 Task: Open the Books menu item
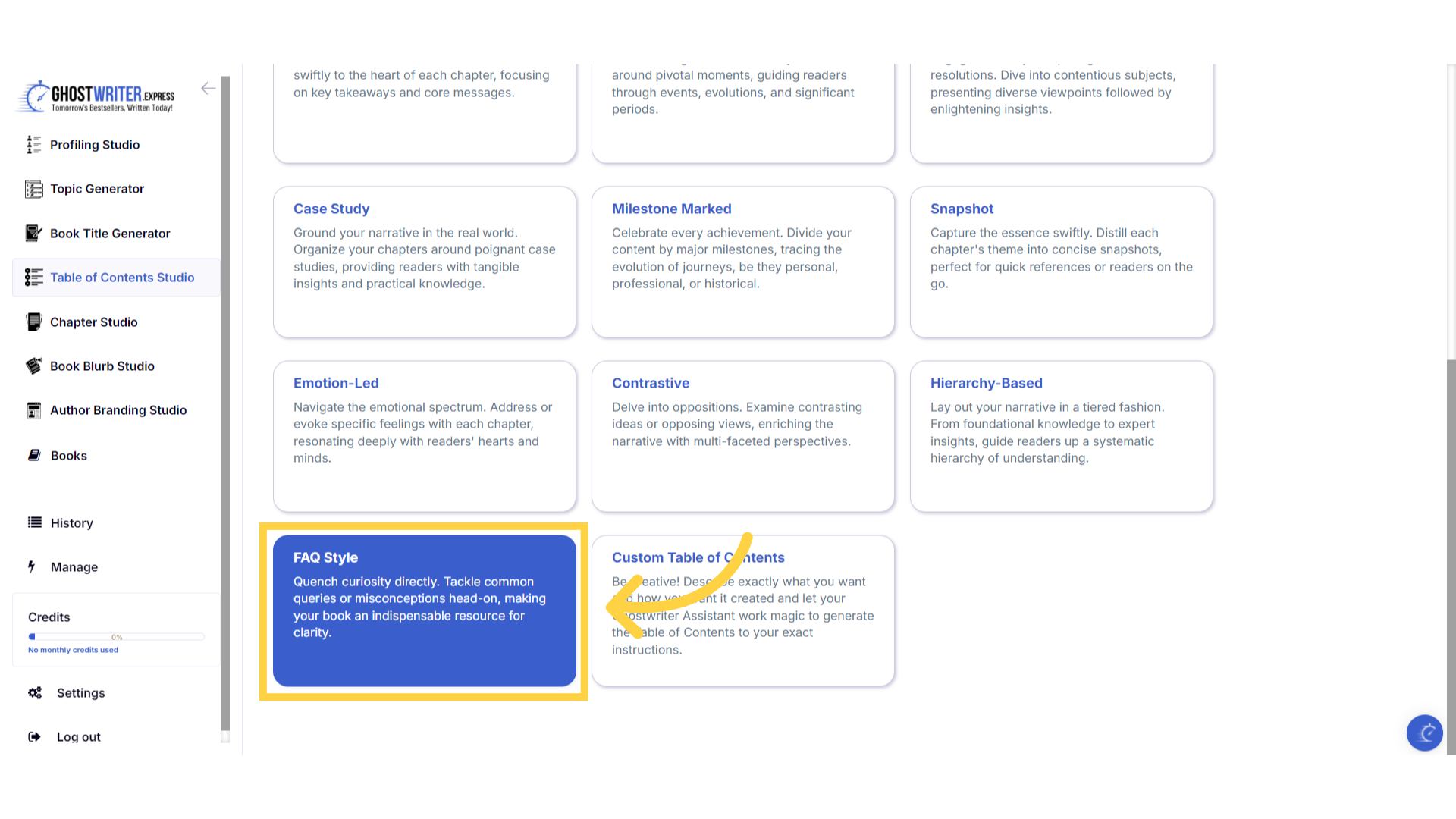point(68,456)
